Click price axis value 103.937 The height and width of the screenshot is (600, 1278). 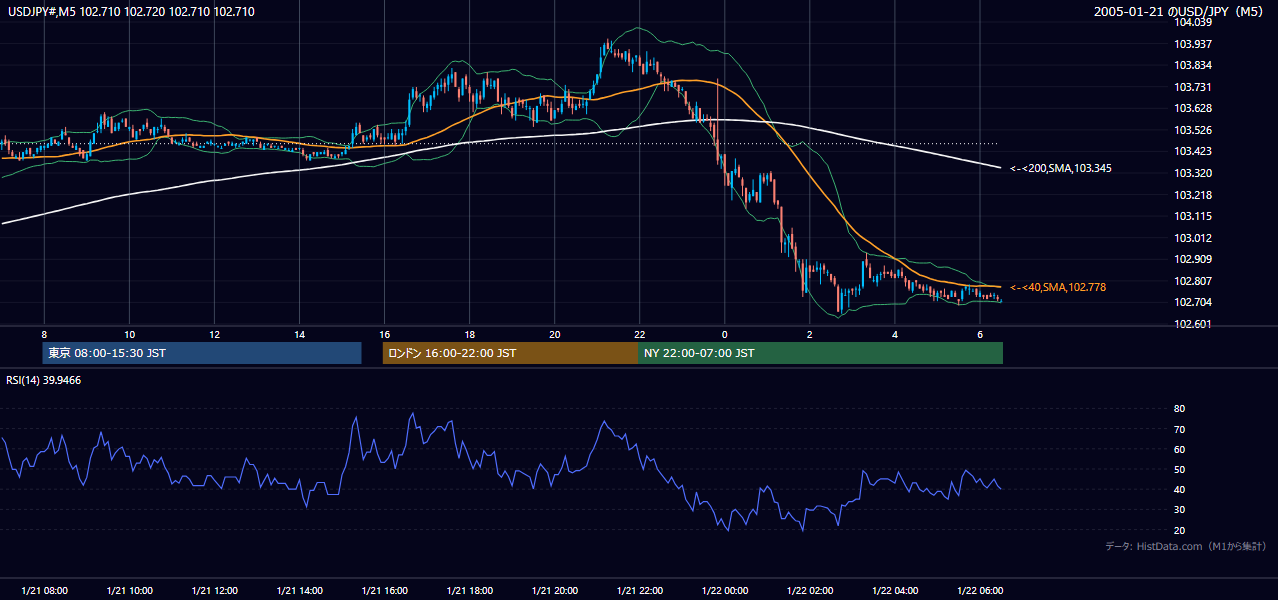tap(1193, 44)
